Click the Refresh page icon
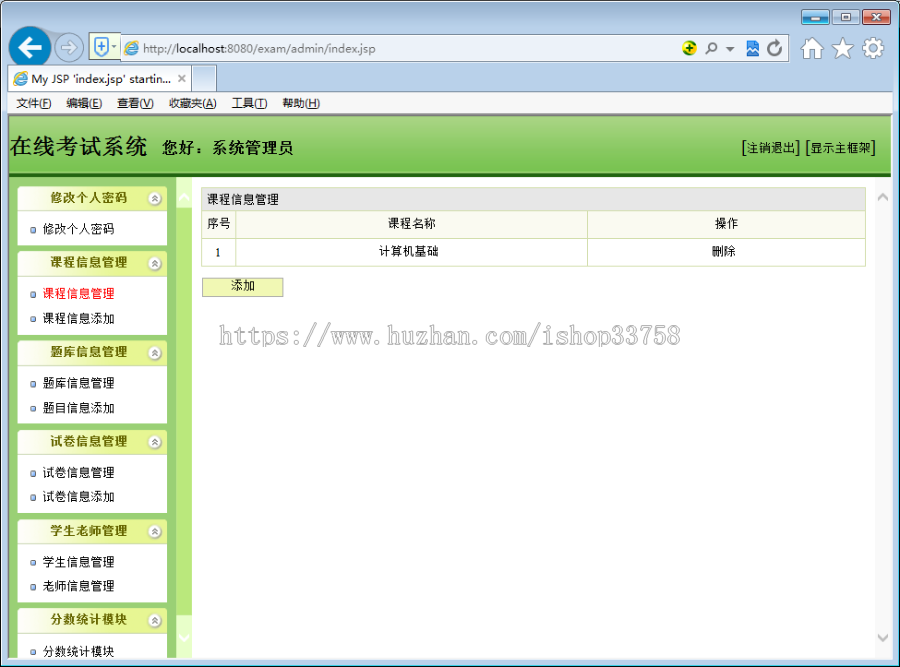900x667 pixels. pos(775,47)
